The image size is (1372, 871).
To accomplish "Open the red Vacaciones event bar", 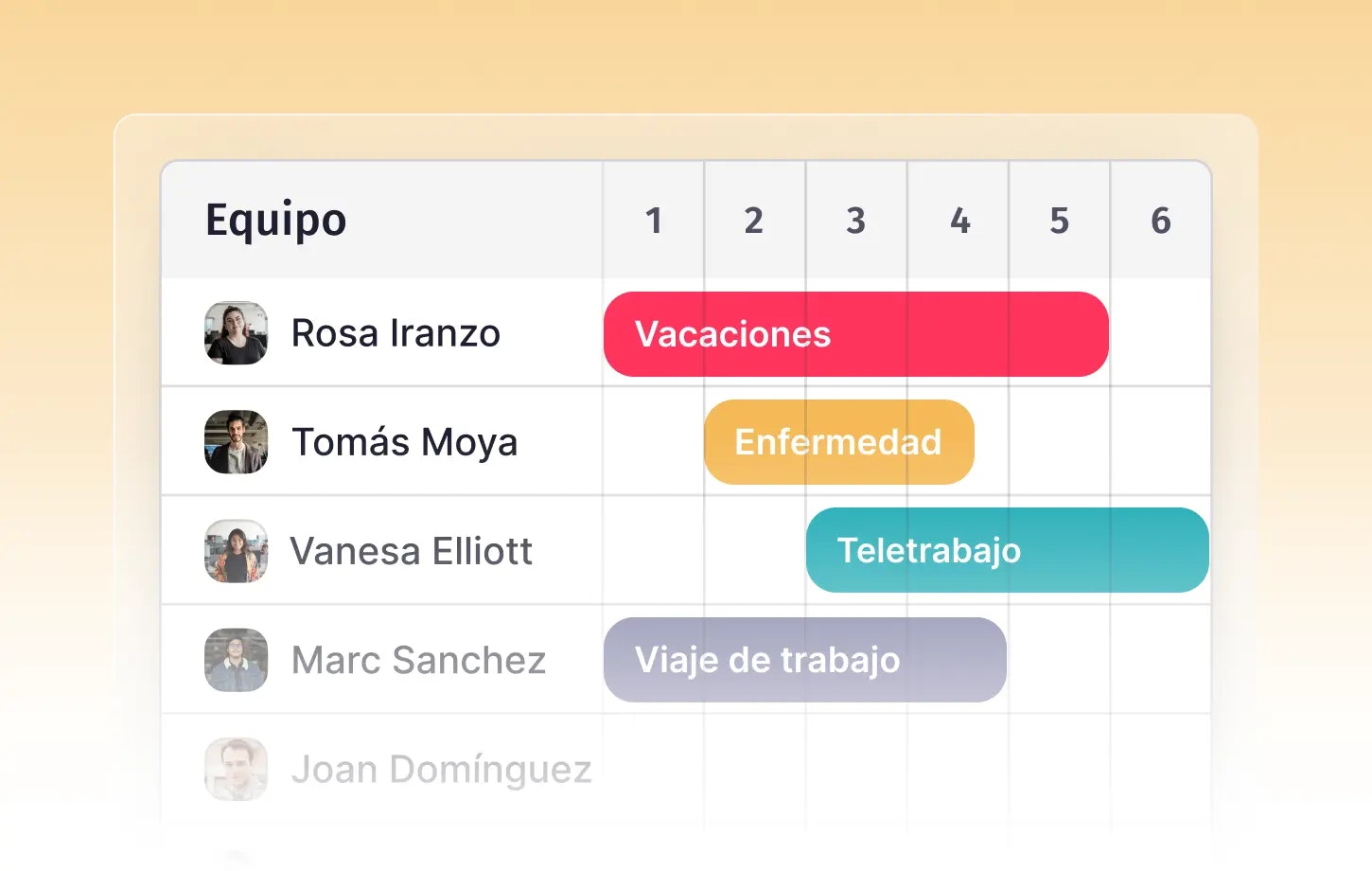I will 855,334.
